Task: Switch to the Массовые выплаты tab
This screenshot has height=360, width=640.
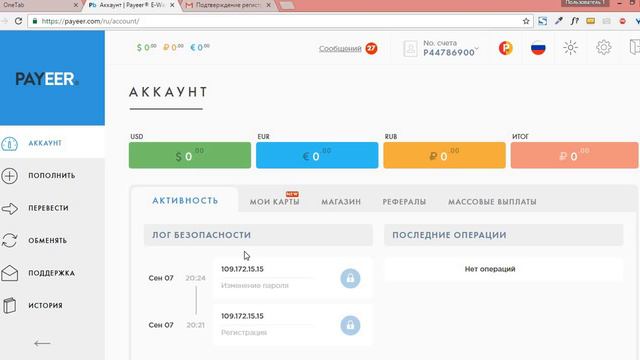Action: 492,202
